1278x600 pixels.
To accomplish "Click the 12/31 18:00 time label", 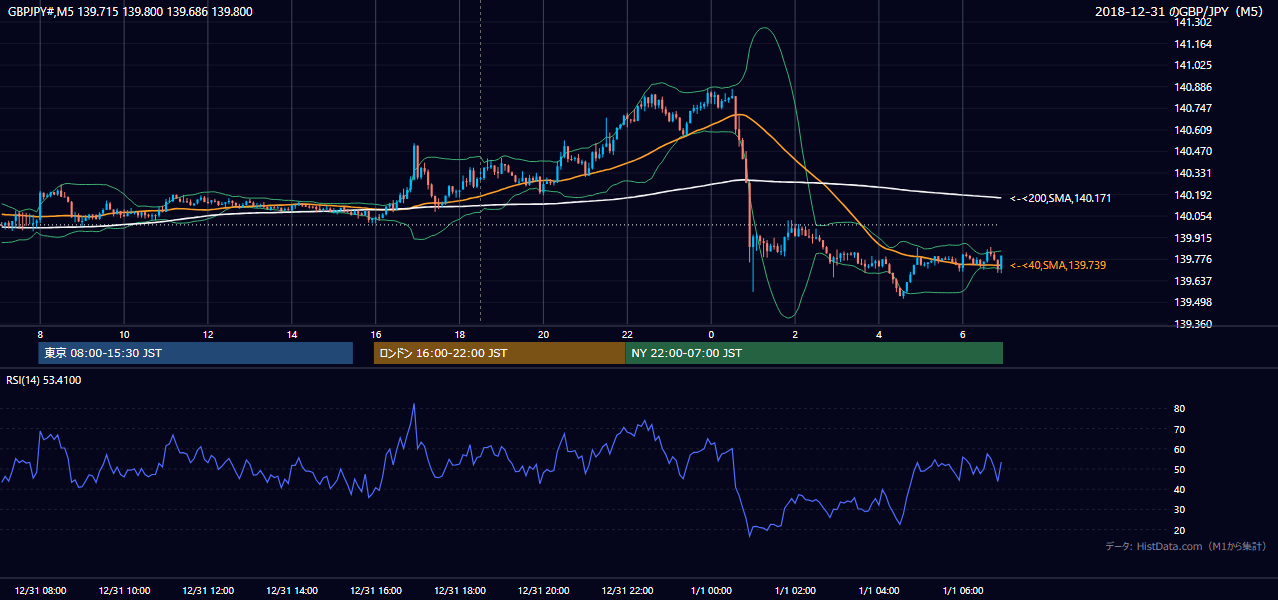I will pyautogui.click(x=460, y=590).
